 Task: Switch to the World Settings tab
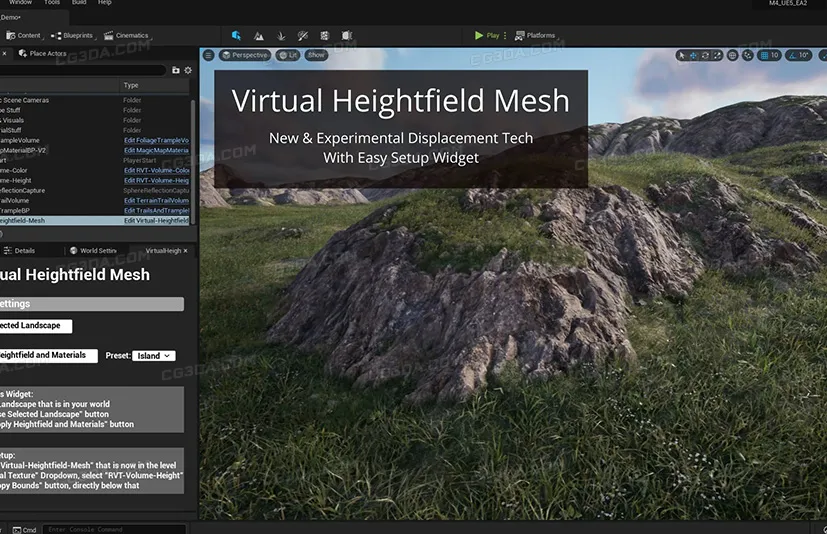point(93,251)
